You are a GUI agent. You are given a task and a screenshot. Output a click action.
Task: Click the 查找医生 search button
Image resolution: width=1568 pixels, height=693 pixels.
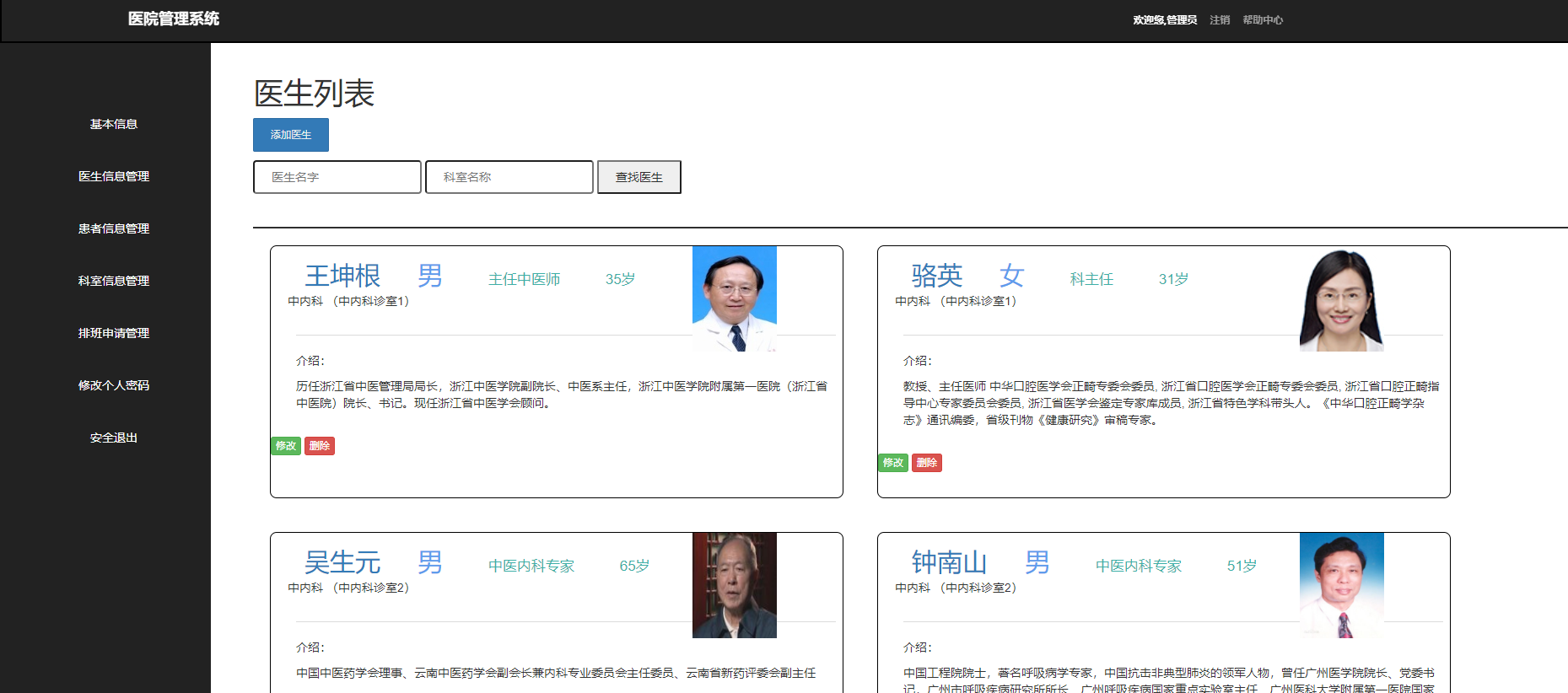point(639,177)
